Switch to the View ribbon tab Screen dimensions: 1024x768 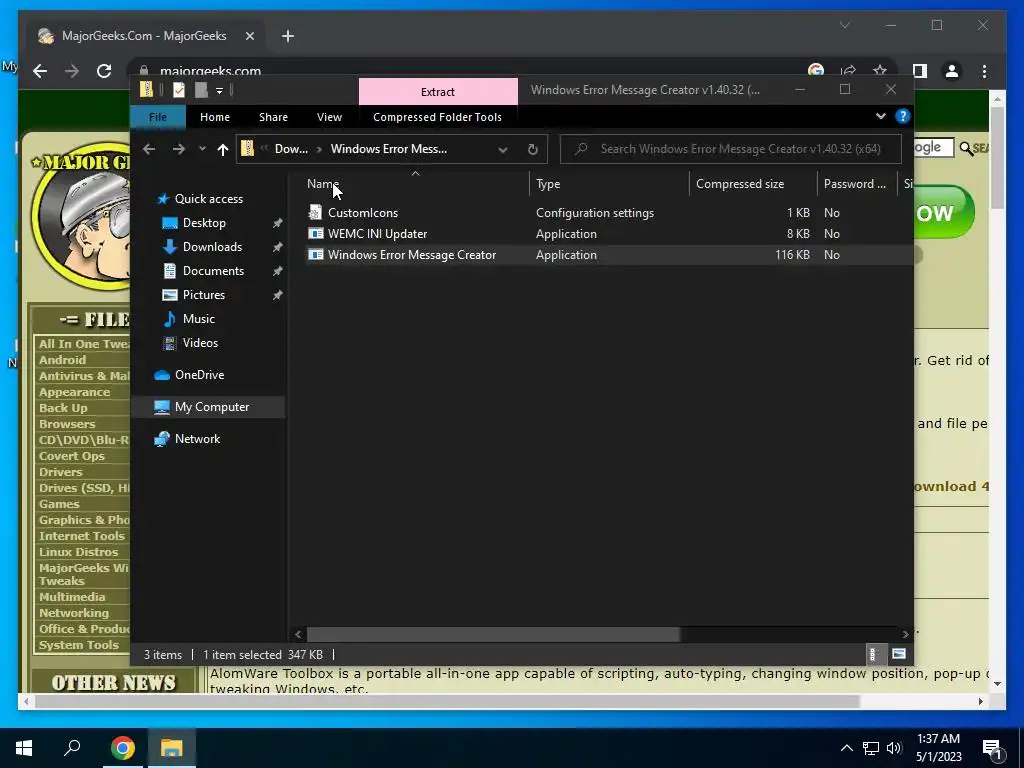pyautogui.click(x=329, y=117)
